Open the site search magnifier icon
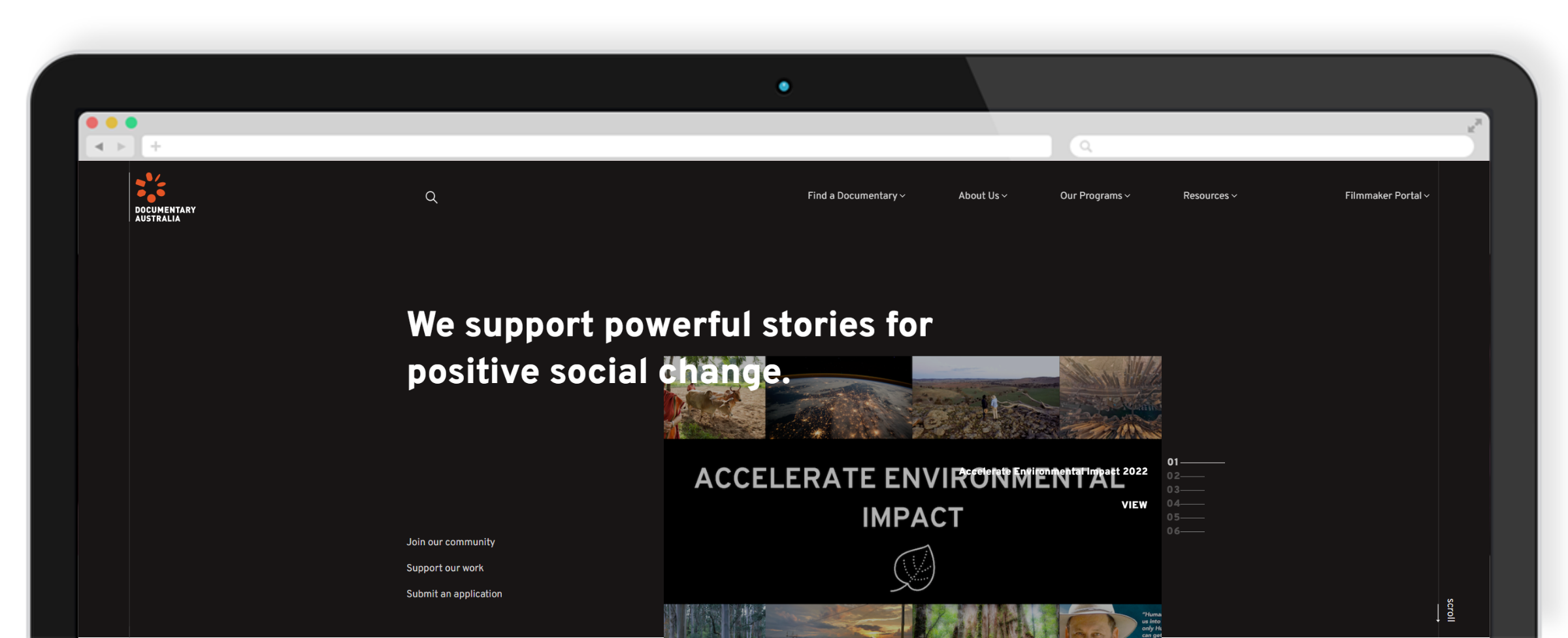Viewport: 1568px width, 638px height. coord(431,197)
